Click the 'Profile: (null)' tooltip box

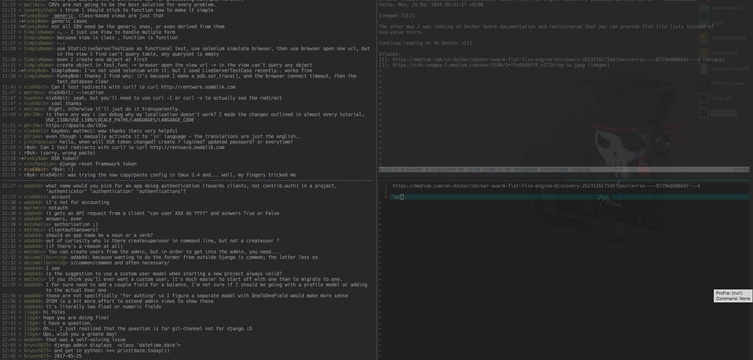tap(732, 296)
